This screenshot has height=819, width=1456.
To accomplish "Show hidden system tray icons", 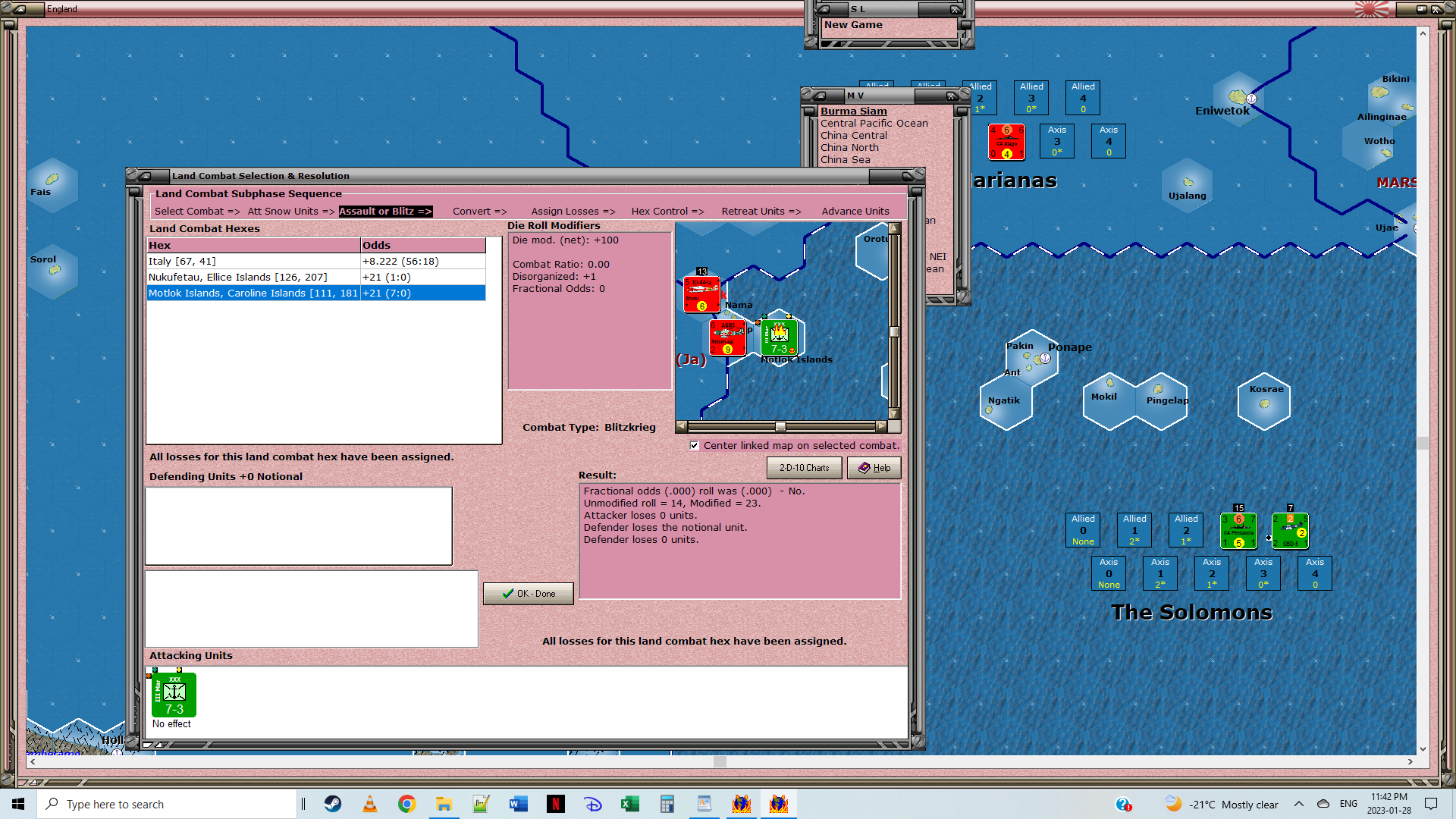I will pos(1299,804).
